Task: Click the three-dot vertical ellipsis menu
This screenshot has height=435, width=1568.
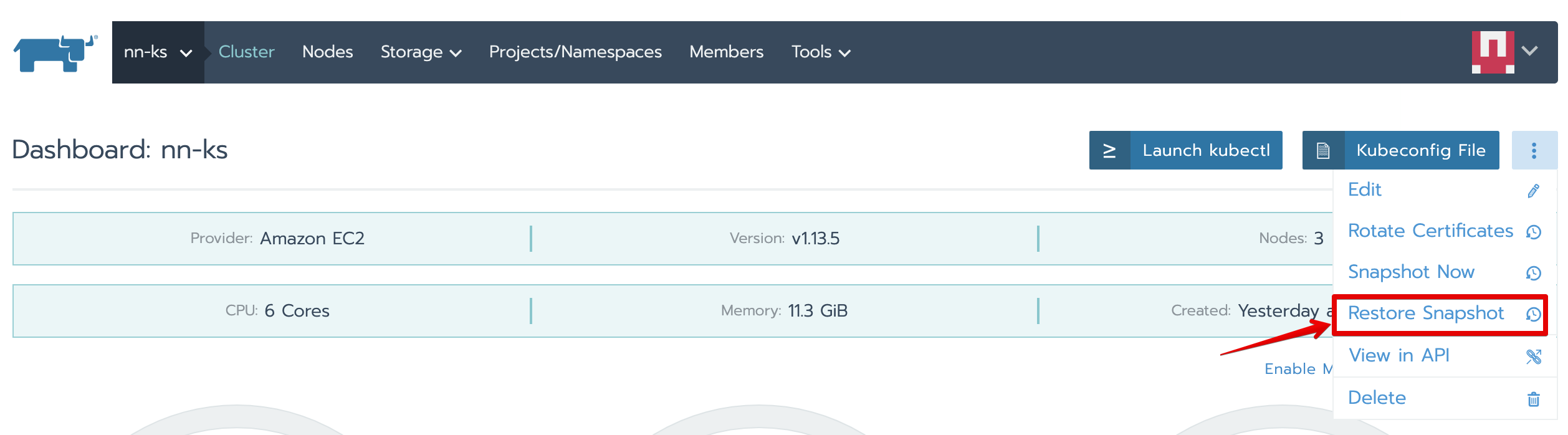Action: pos(1534,151)
